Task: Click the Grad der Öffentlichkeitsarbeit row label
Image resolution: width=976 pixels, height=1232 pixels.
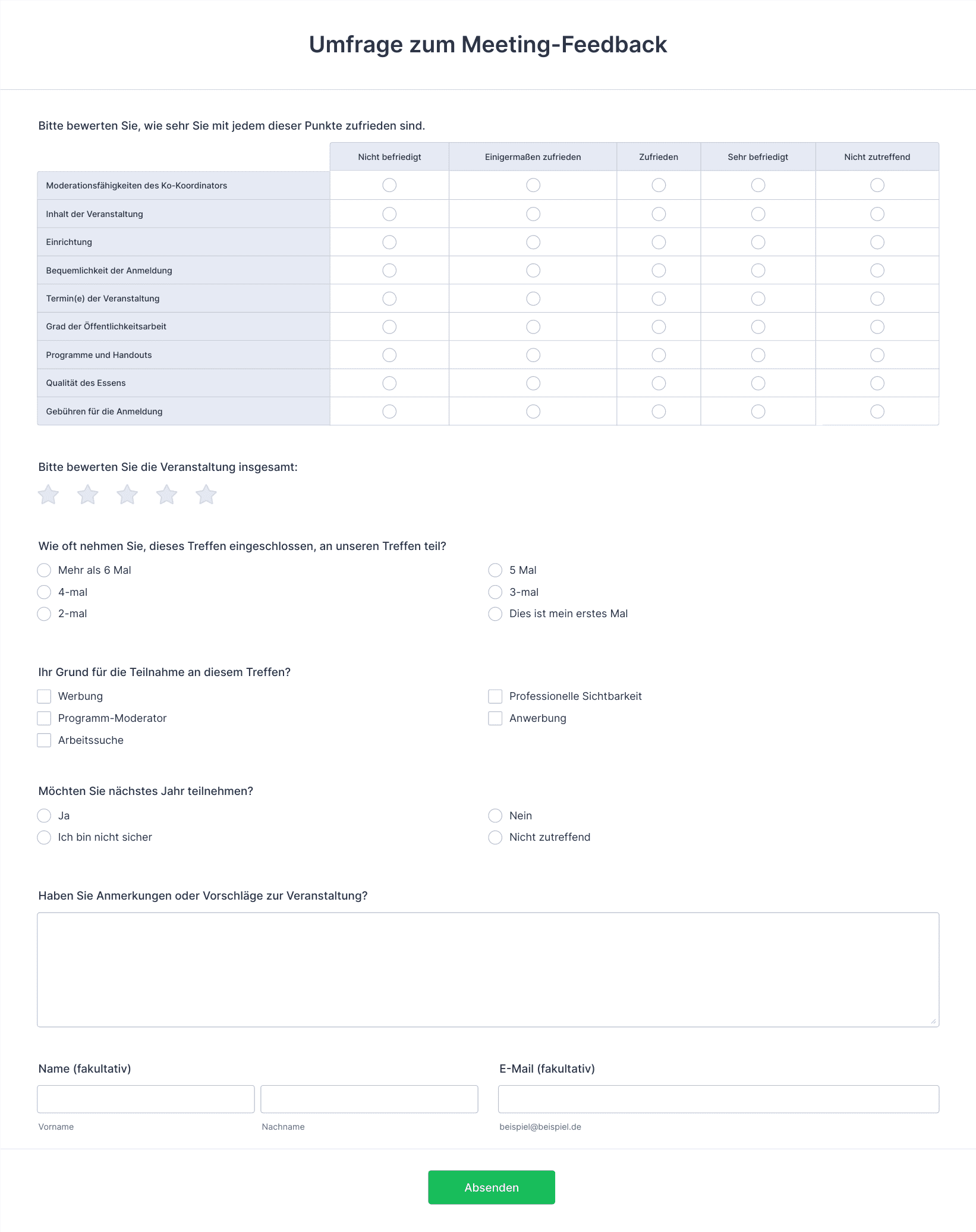Action: tap(184, 326)
